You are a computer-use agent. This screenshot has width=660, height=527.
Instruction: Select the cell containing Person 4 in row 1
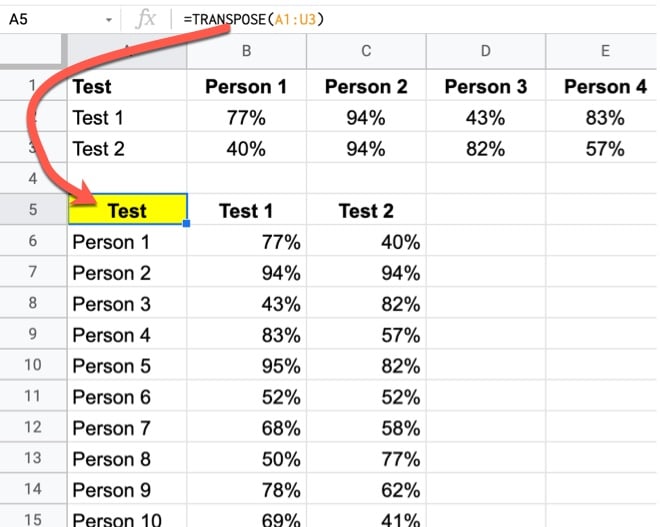(604, 87)
